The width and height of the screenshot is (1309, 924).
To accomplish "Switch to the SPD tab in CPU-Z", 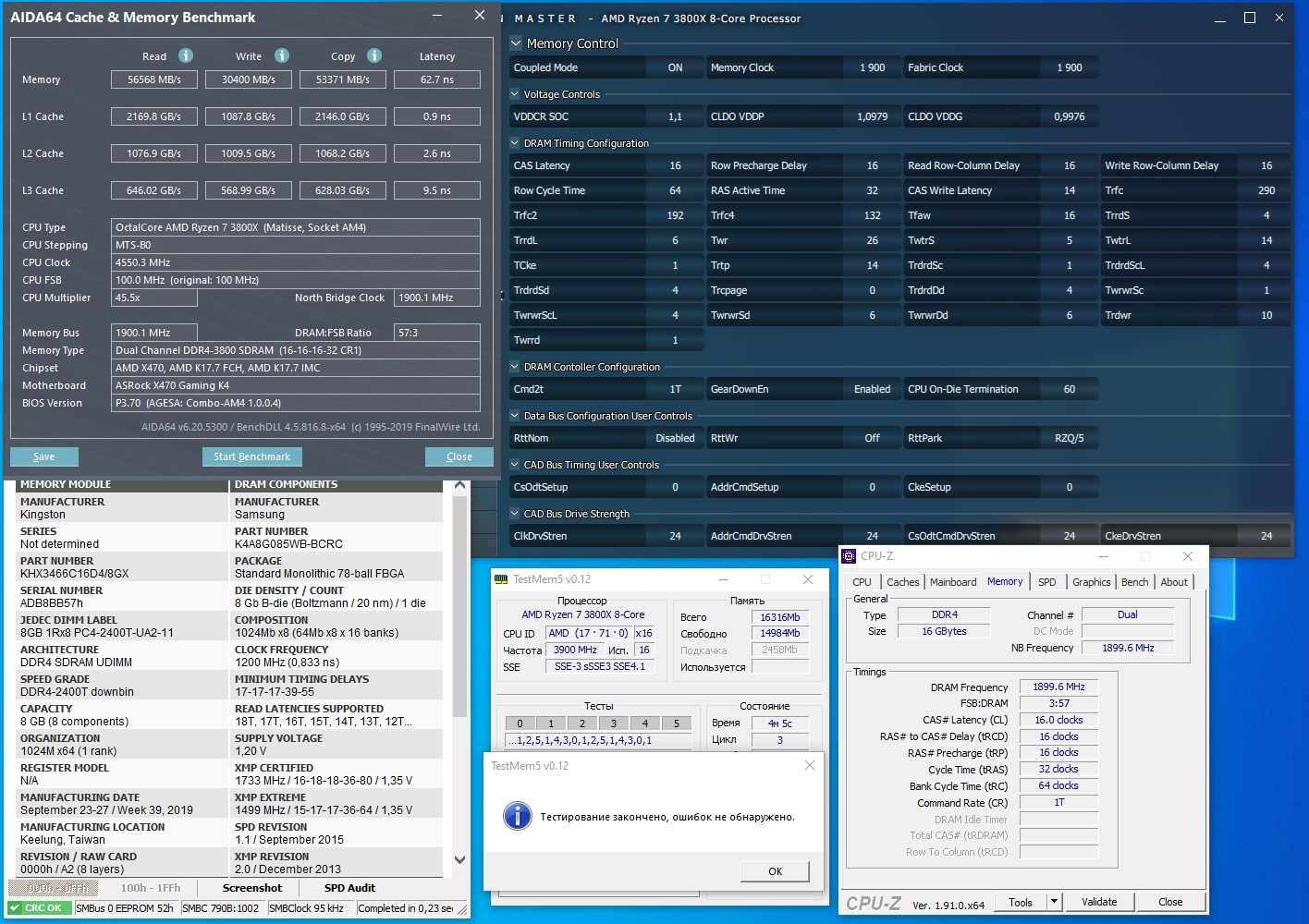I will pos(1046,582).
